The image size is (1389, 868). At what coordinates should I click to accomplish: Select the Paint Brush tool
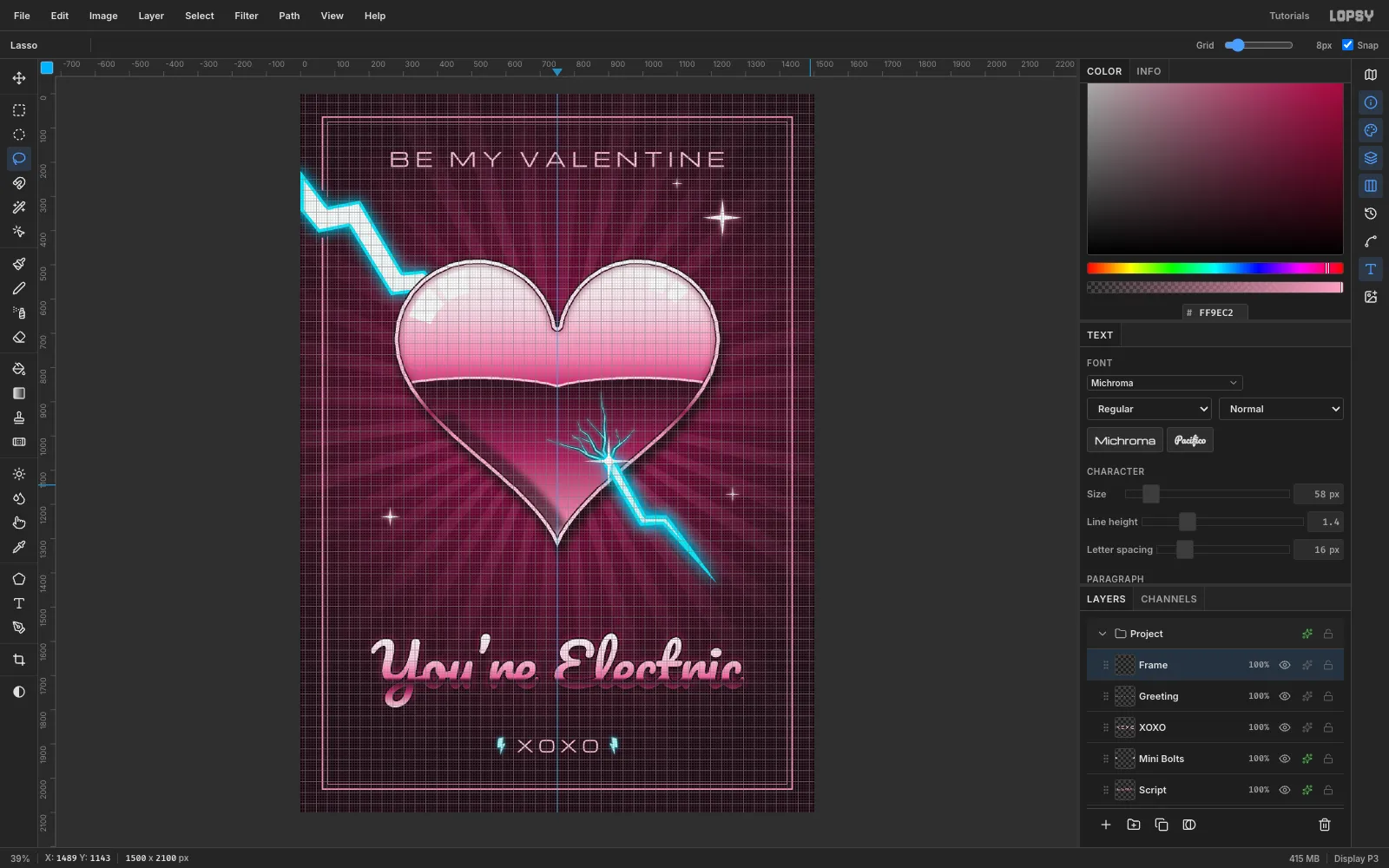tap(19, 264)
